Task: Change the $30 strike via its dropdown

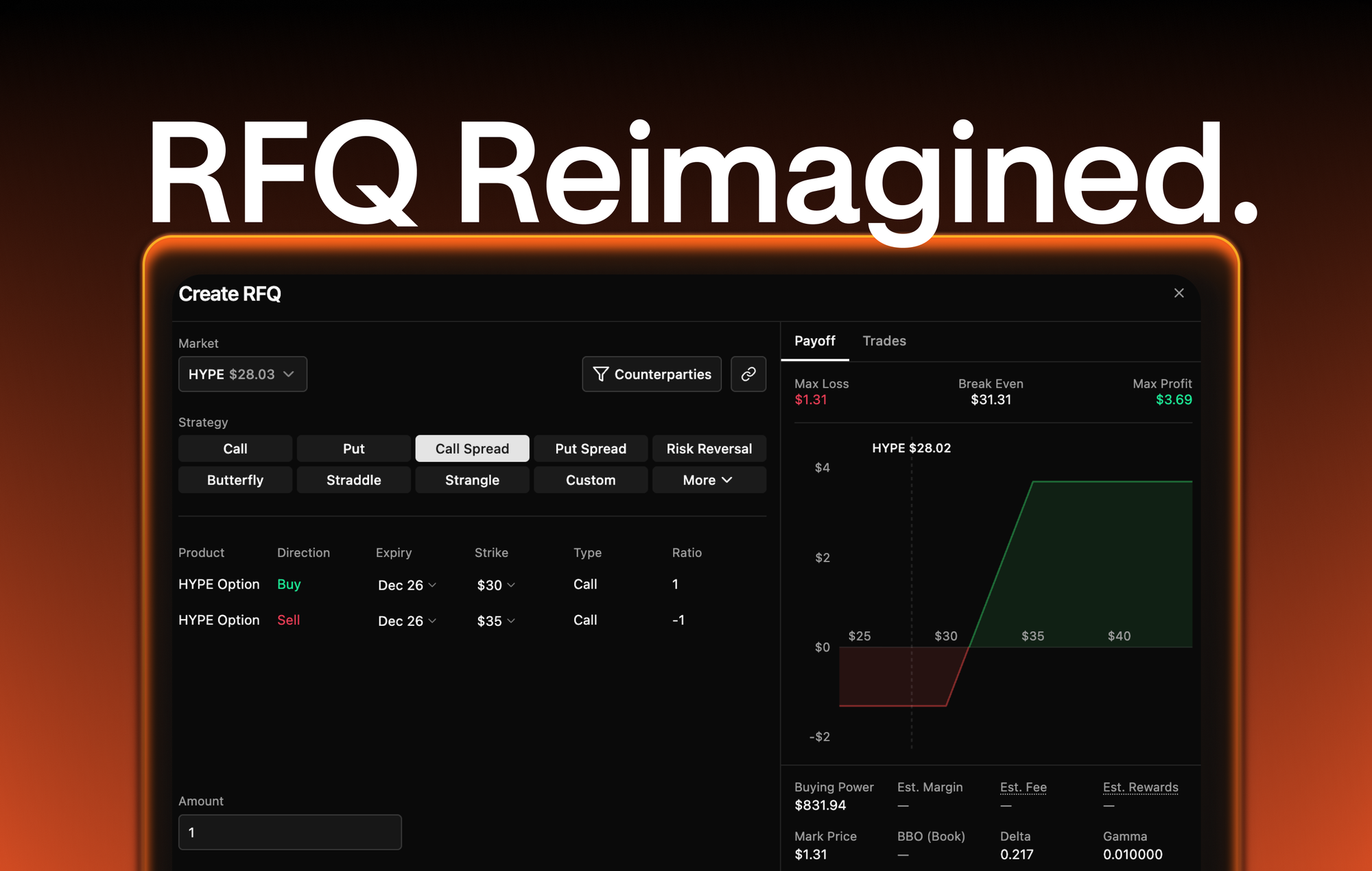Action: point(494,585)
